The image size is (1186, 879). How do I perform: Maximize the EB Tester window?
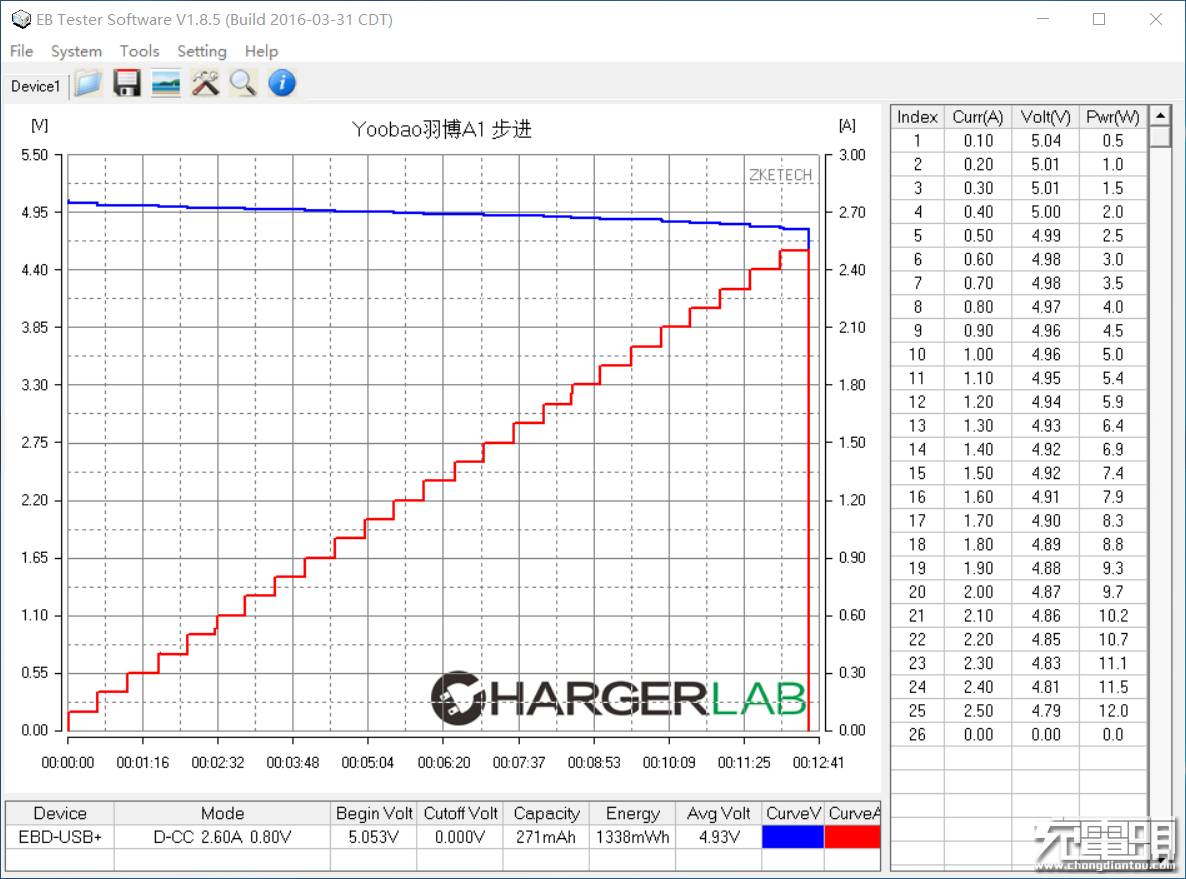(x=1099, y=20)
